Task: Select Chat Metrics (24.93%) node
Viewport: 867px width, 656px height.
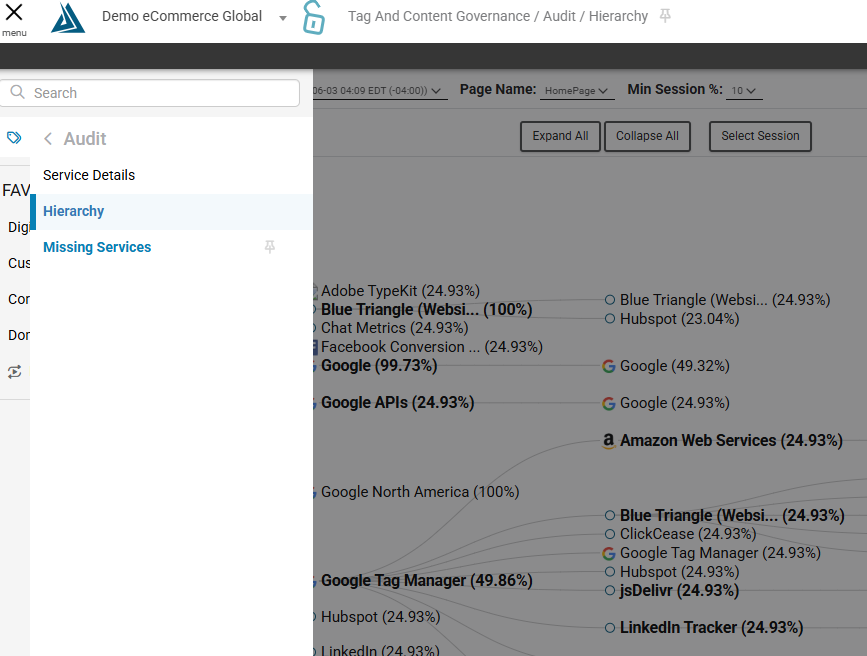Action: coord(395,328)
